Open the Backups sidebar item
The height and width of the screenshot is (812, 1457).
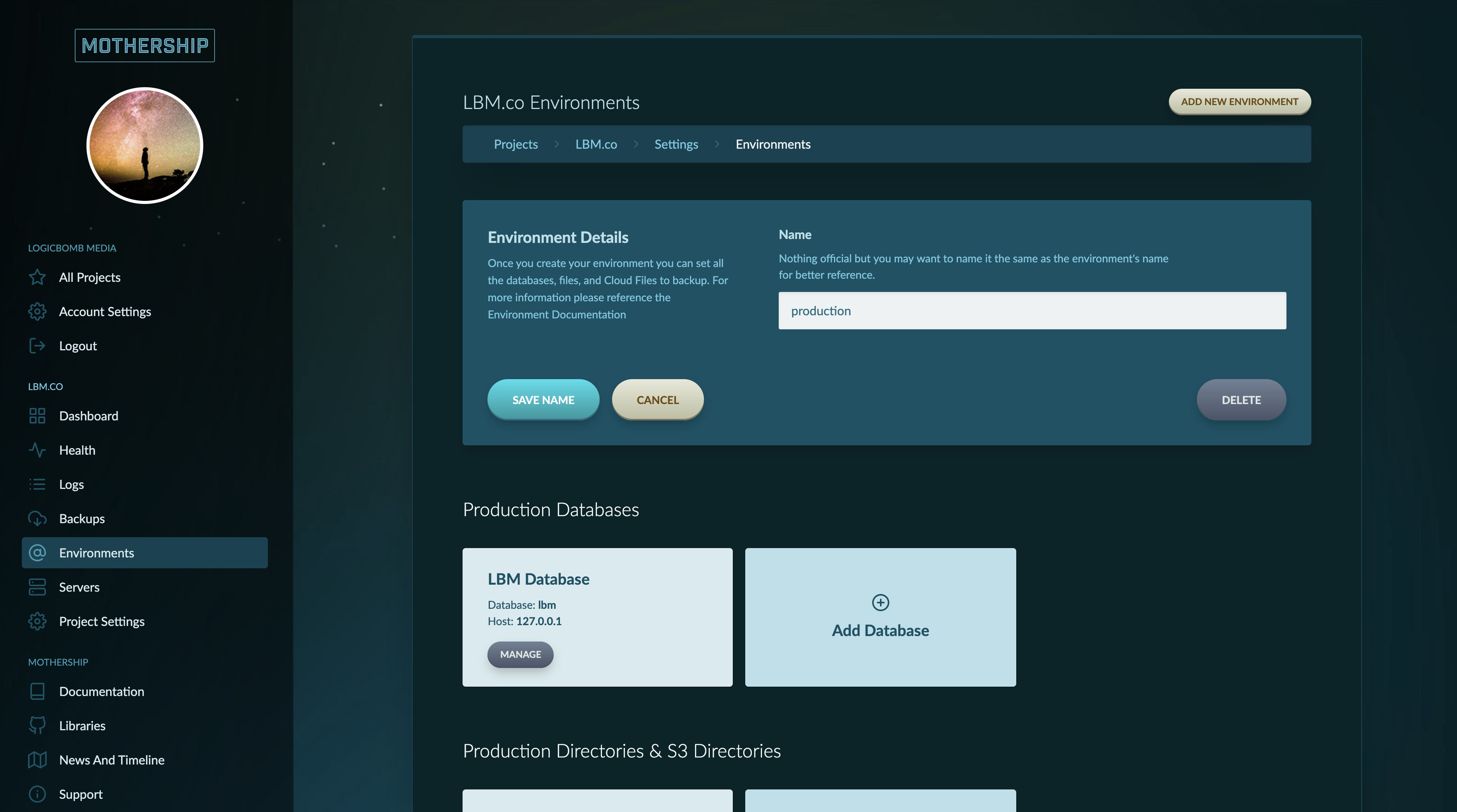[x=145, y=518]
